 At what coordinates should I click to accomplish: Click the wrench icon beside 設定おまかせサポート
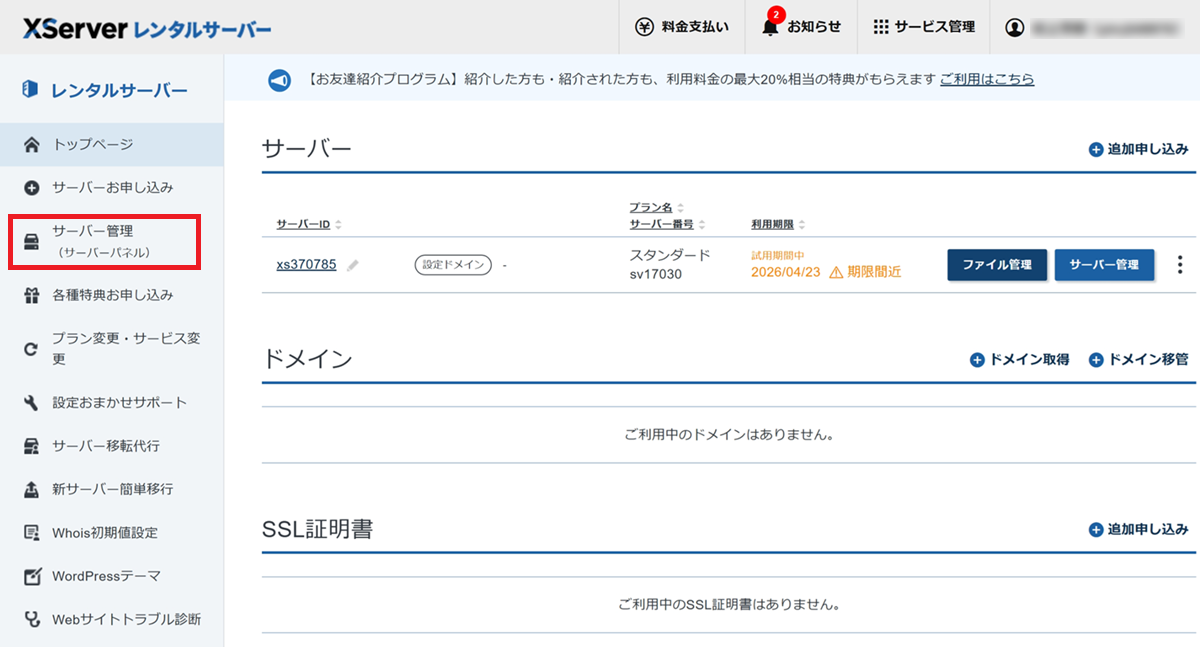32,402
